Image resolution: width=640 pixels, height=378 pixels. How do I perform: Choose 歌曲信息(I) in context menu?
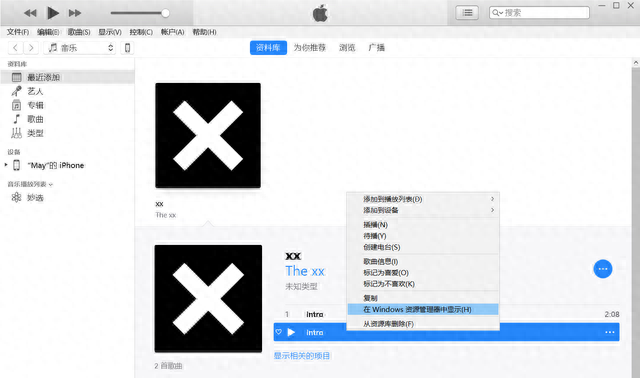pos(423,261)
